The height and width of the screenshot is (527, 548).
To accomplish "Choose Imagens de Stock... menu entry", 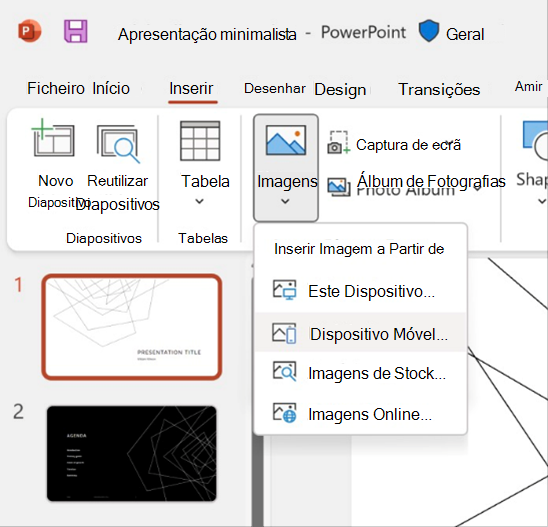I will (x=360, y=373).
